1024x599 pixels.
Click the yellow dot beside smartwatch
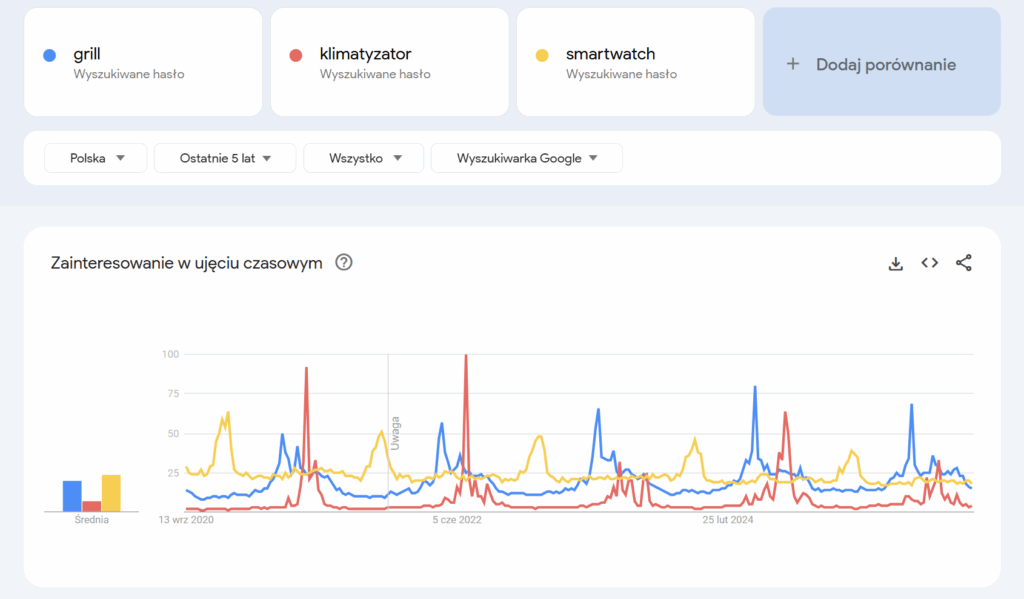[x=542, y=55]
